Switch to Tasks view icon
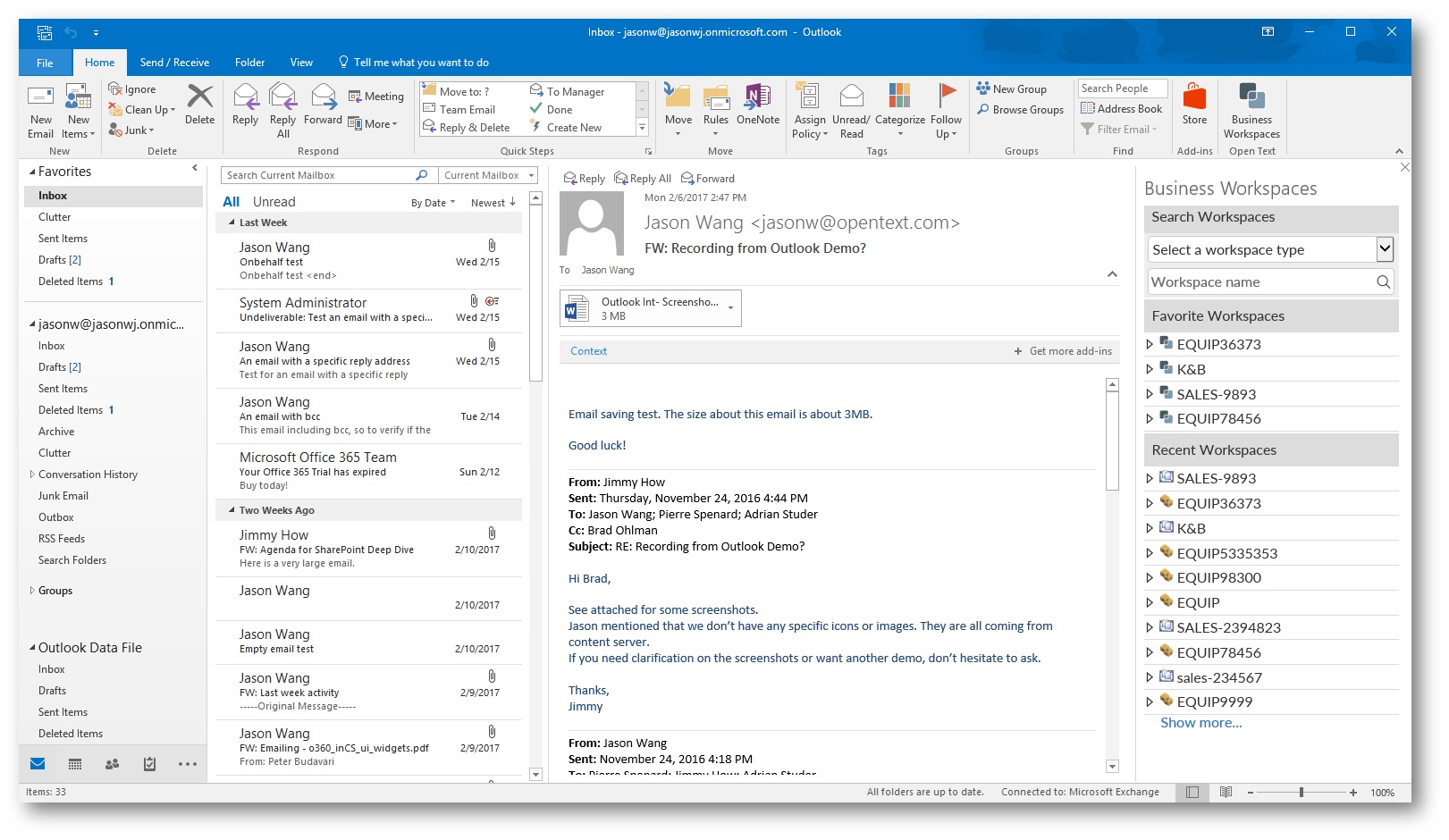1449x840 pixels. (x=149, y=764)
